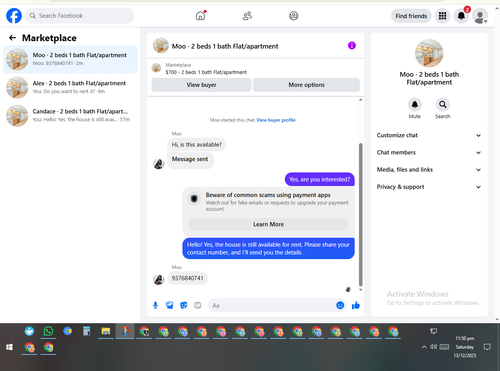Click Moo's avatar beside the phone number
The height and width of the screenshot is (371, 500).
[x=159, y=279]
